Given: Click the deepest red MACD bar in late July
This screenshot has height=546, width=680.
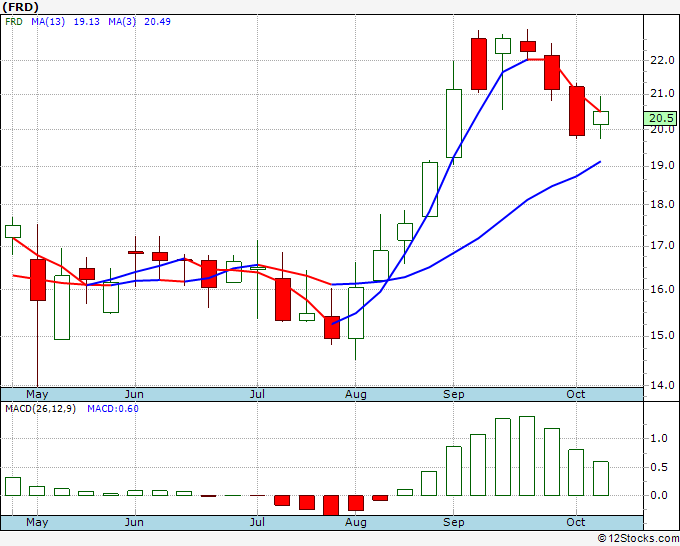Looking at the screenshot, I should coord(331,505).
